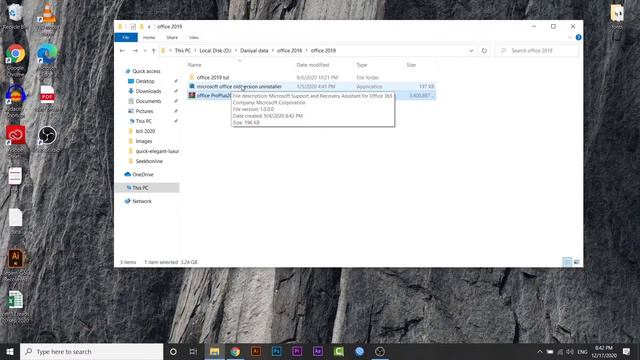Select microsoft office old version uninstaller file
The image size is (640, 360).
point(239,87)
